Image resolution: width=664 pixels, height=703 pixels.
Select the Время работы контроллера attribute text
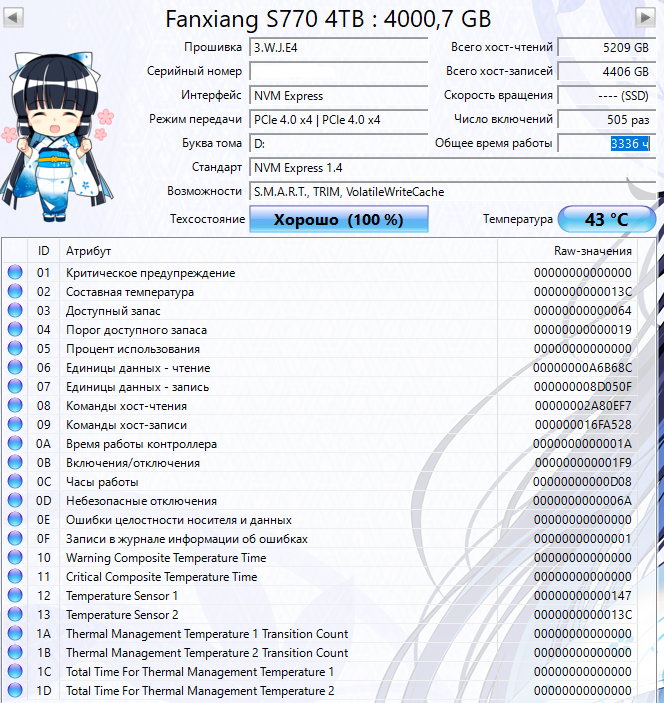141,444
